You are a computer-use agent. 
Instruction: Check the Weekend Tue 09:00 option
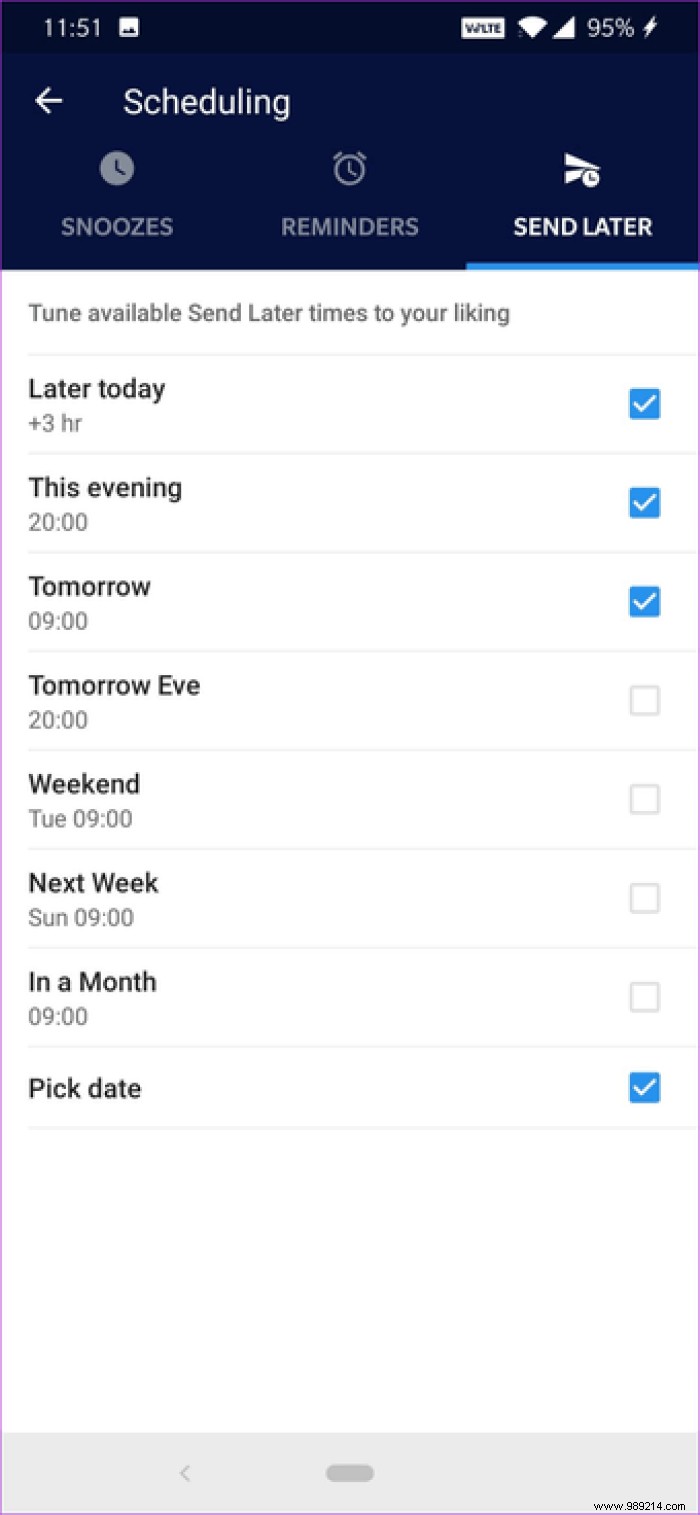[644, 799]
